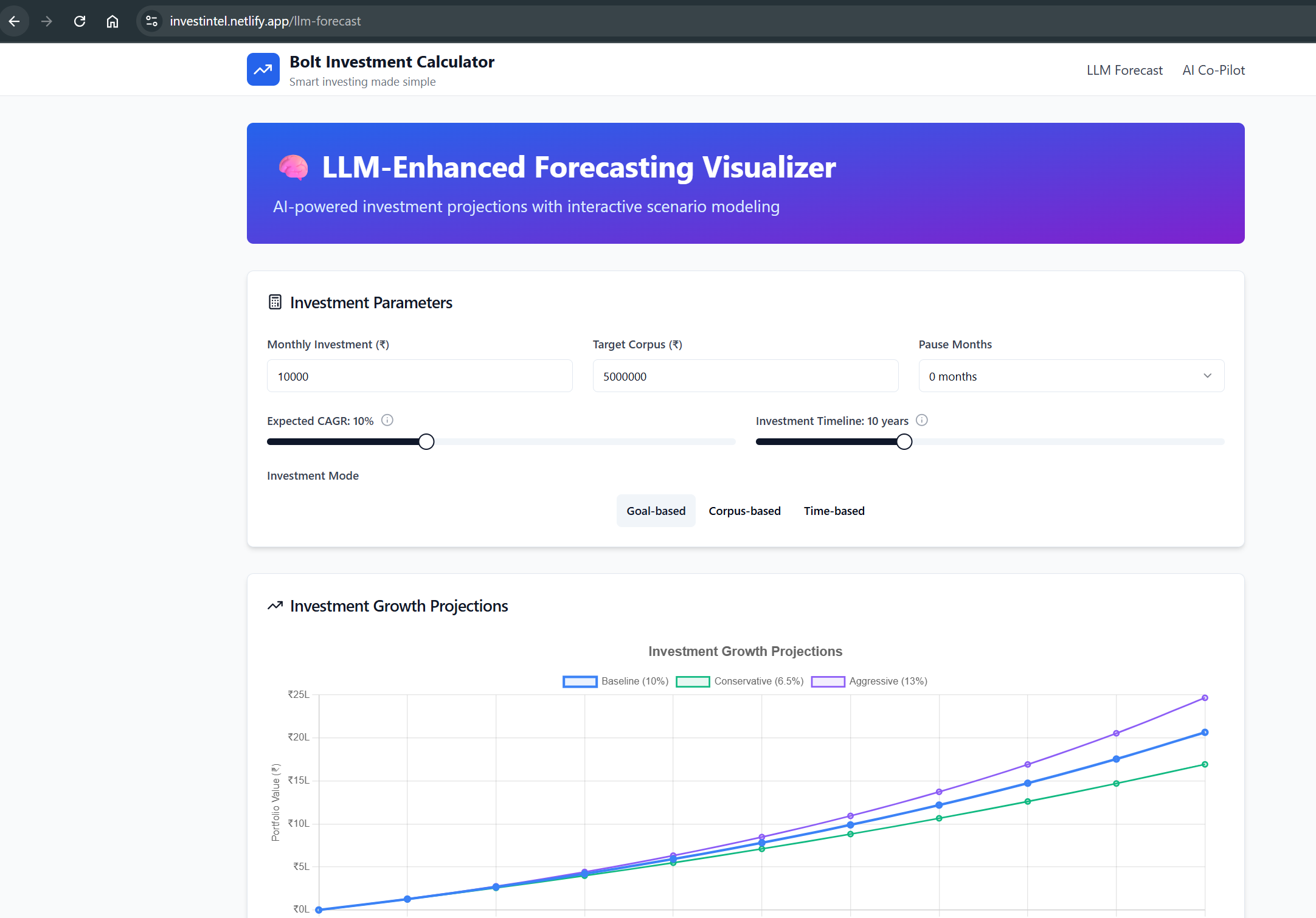This screenshot has width=1316, height=918.
Task: Select the Goal-based investment mode tab
Action: 656,511
